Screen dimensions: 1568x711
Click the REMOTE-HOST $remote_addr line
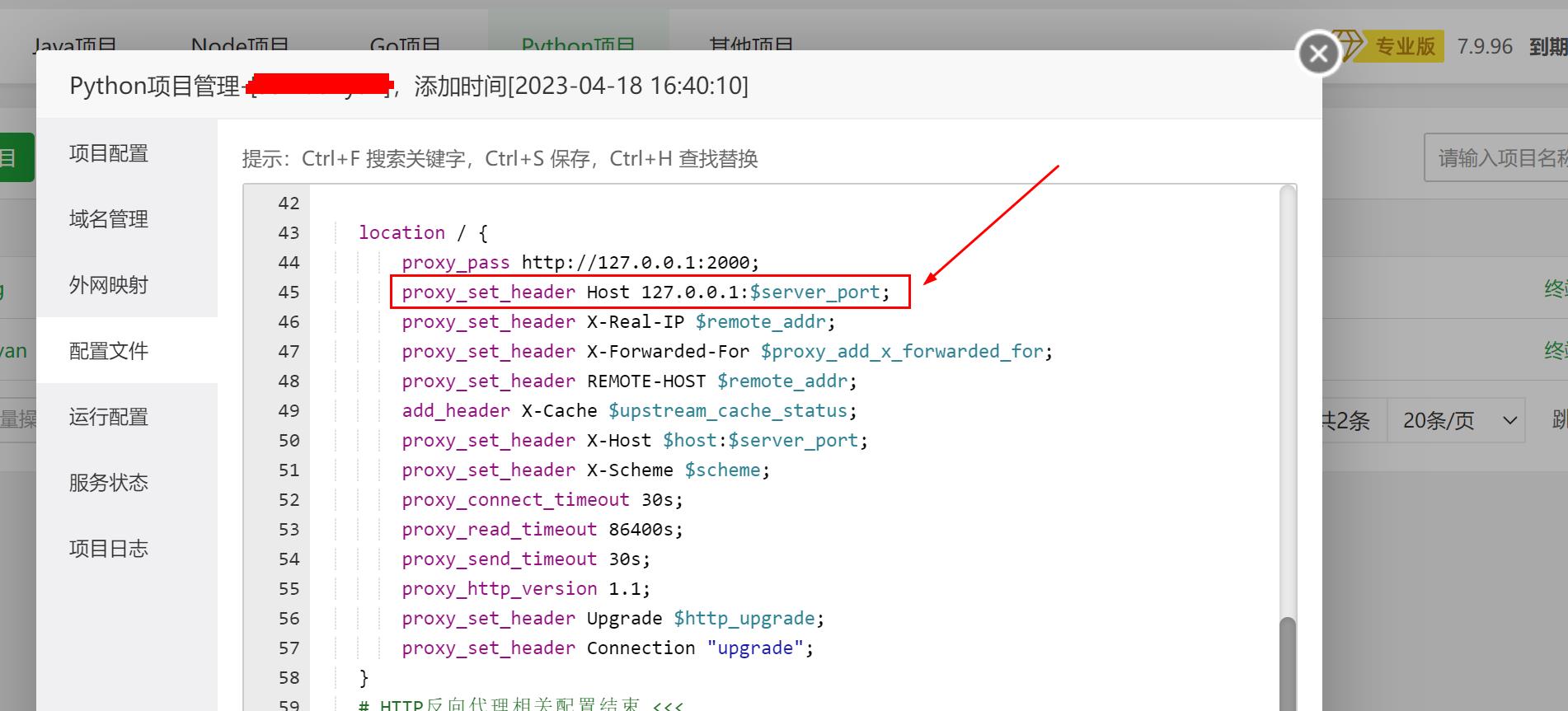pyautogui.click(x=630, y=381)
